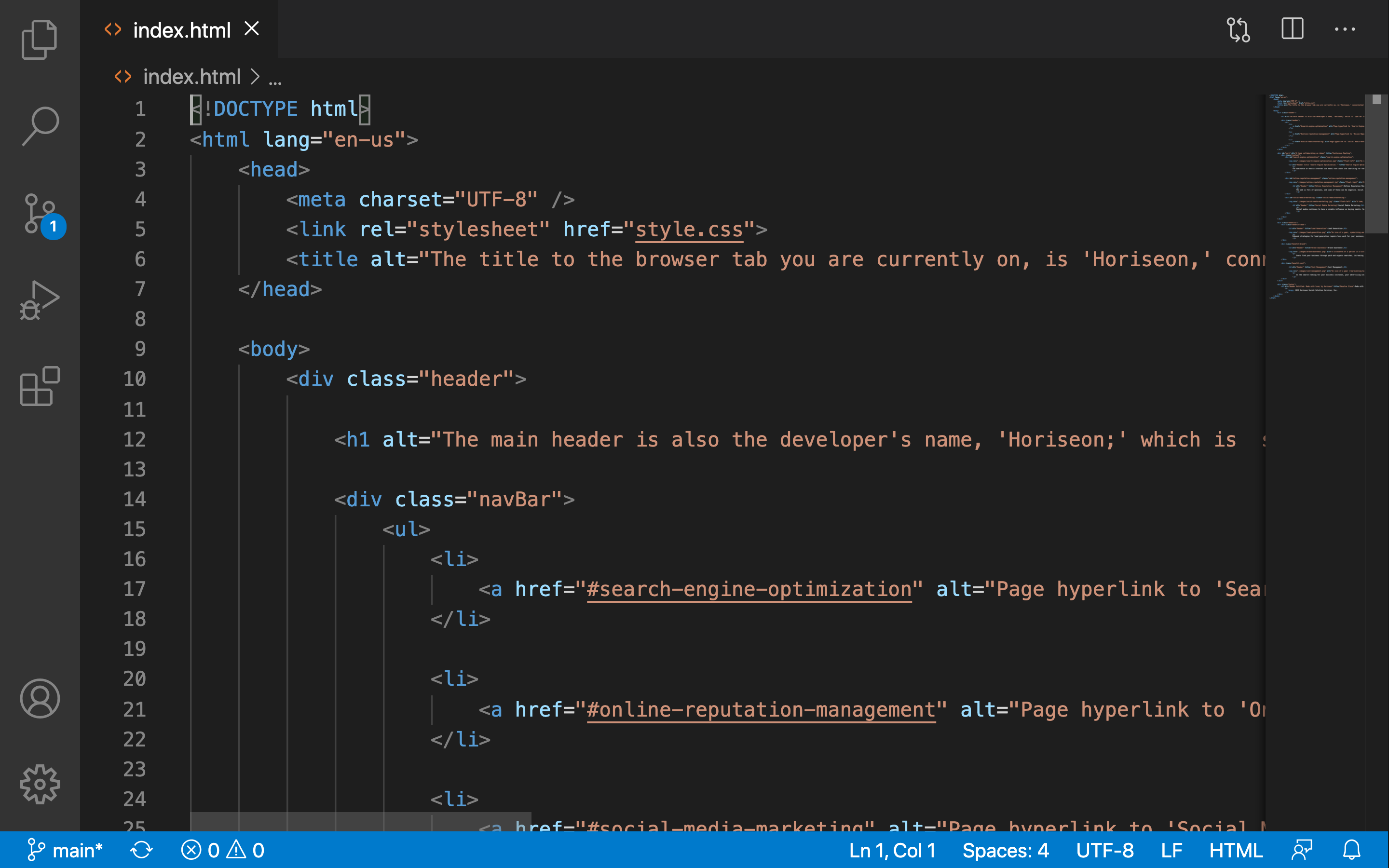
Task: Click the Synchronize Changes icon
Action: tap(141, 850)
